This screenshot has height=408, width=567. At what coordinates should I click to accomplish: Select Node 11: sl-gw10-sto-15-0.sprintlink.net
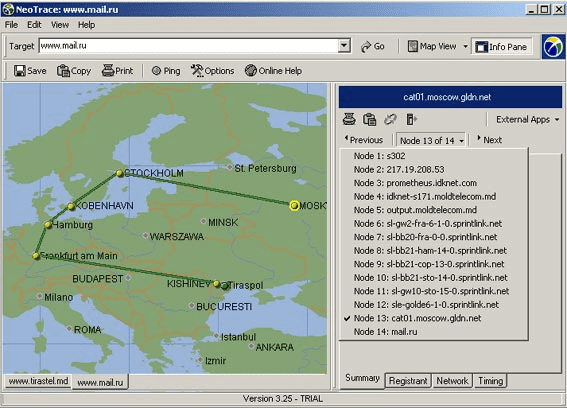click(x=434, y=291)
